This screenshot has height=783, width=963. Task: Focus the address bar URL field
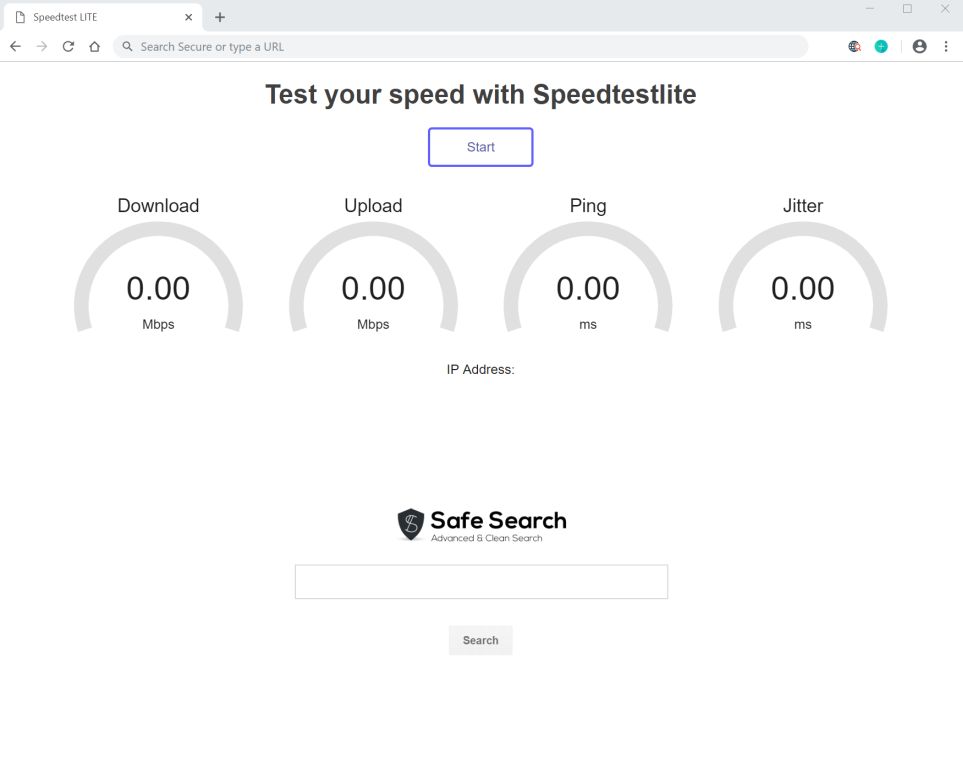pos(460,46)
